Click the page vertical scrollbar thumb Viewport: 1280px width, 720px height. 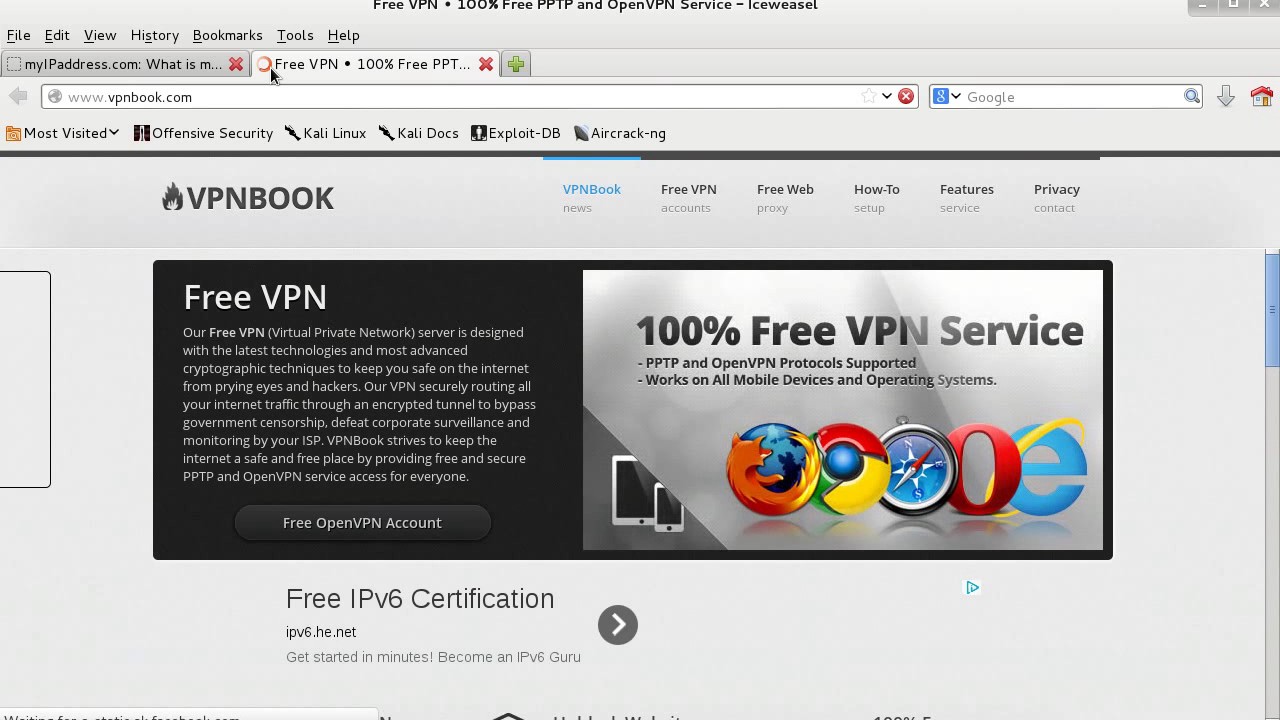[x=1272, y=308]
